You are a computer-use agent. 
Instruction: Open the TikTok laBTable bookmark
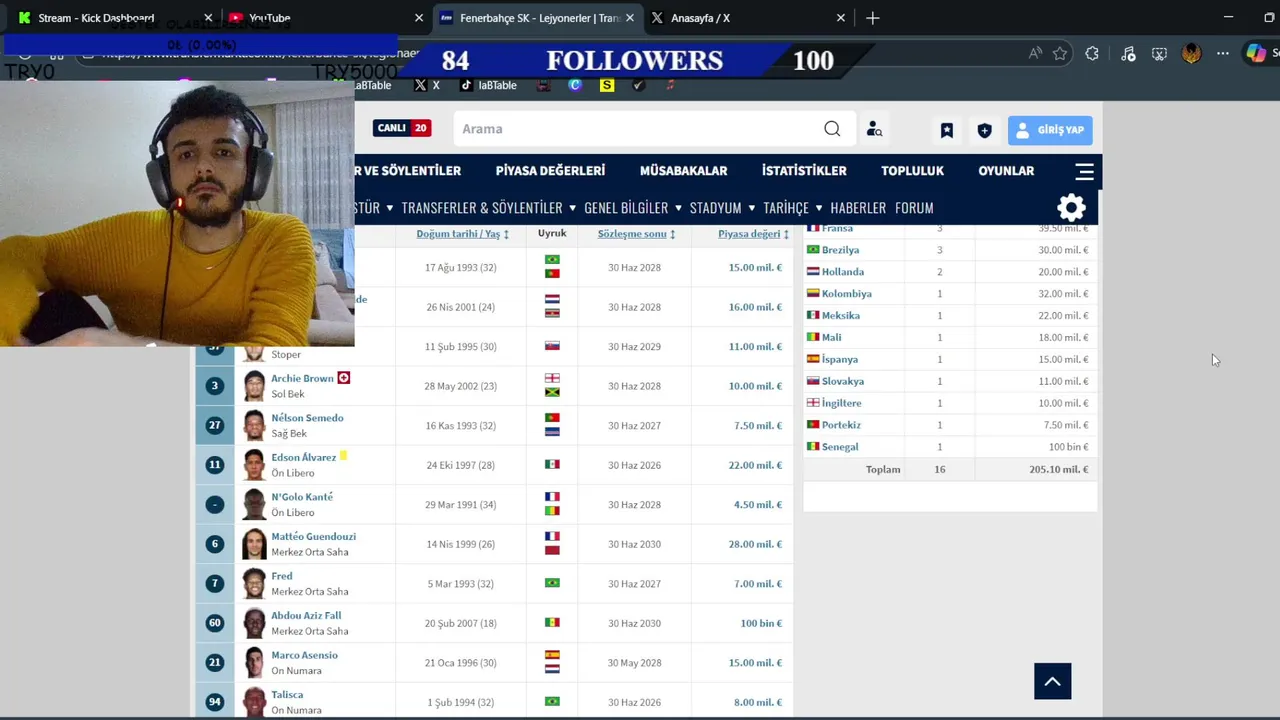(x=488, y=85)
